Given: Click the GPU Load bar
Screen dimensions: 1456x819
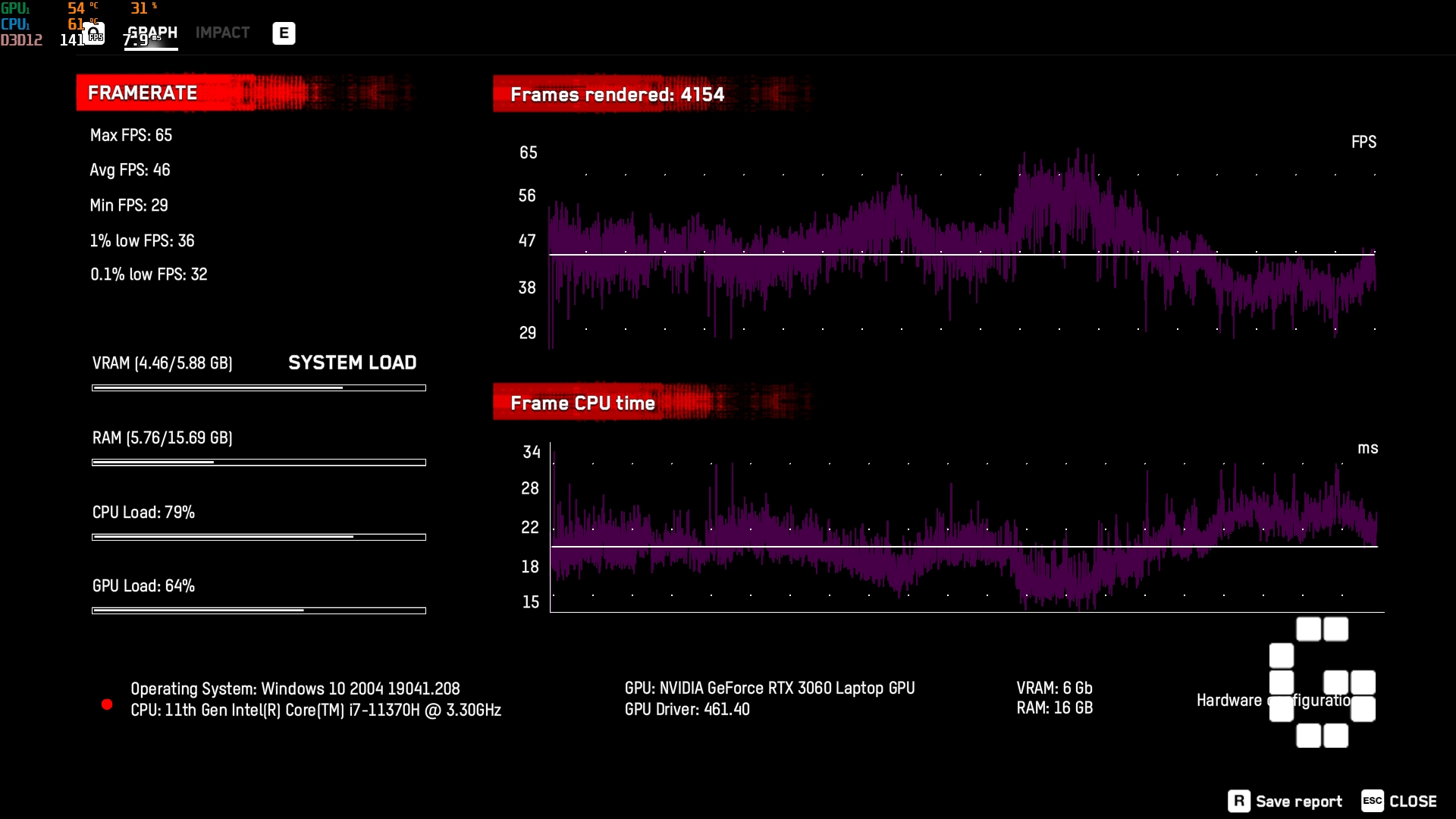Looking at the screenshot, I should point(259,610).
